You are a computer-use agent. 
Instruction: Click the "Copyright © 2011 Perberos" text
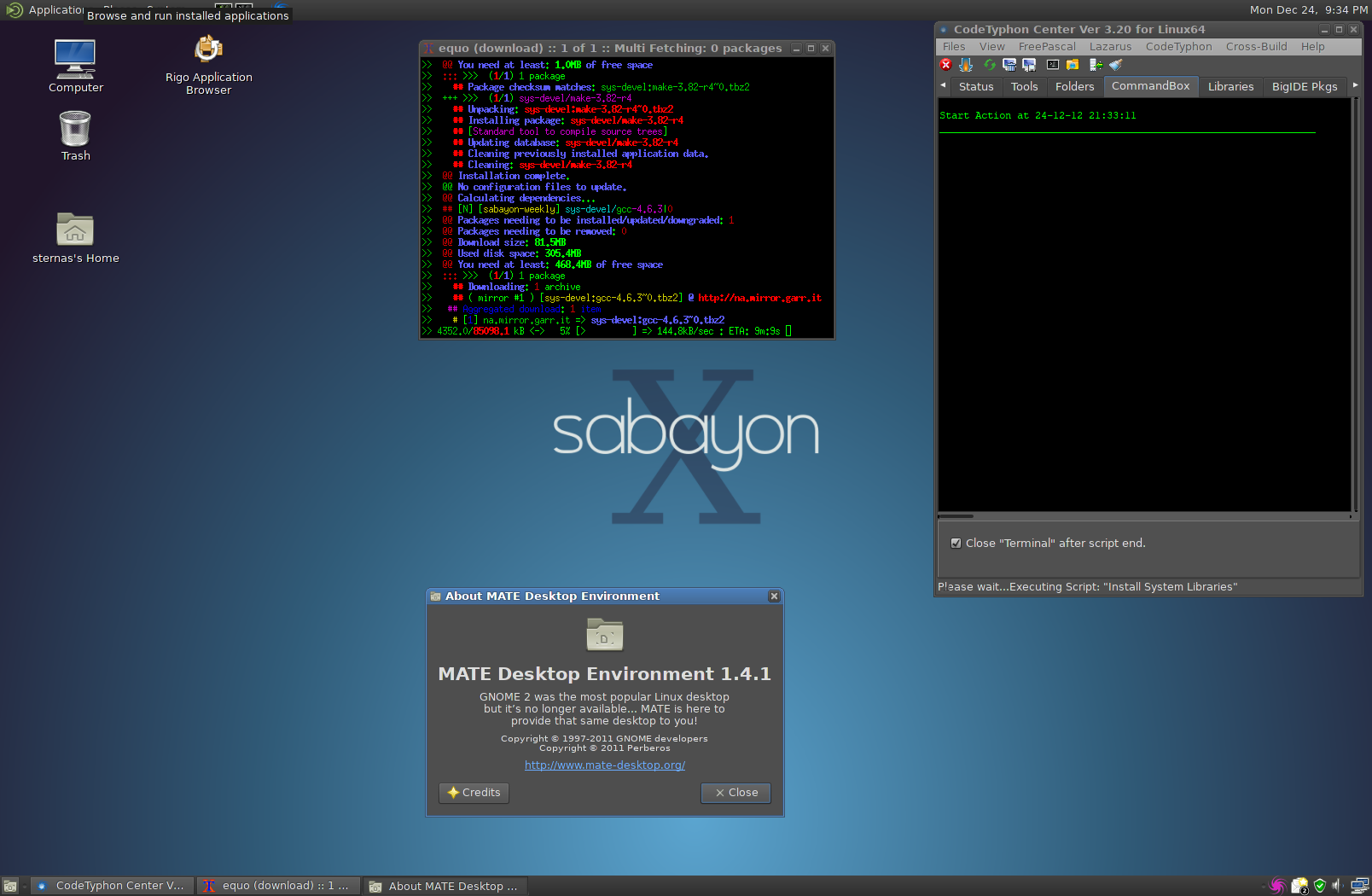[x=604, y=748]
